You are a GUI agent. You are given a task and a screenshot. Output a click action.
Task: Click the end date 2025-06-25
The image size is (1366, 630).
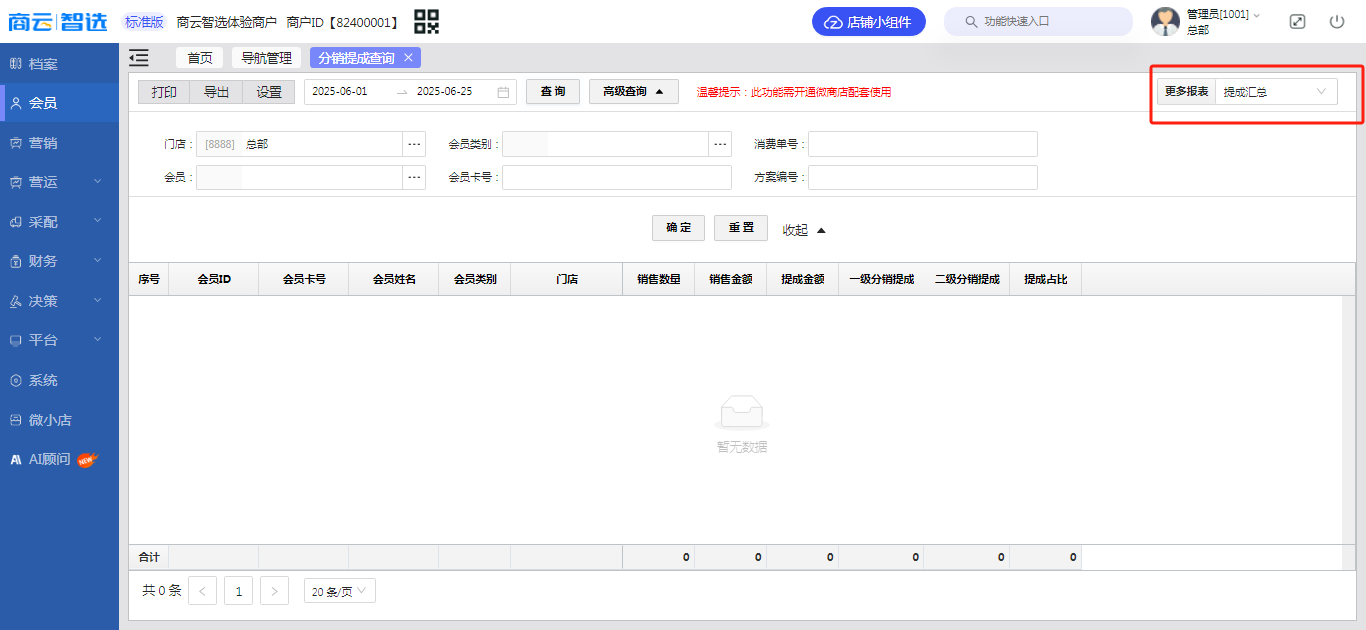pos(444,92)
